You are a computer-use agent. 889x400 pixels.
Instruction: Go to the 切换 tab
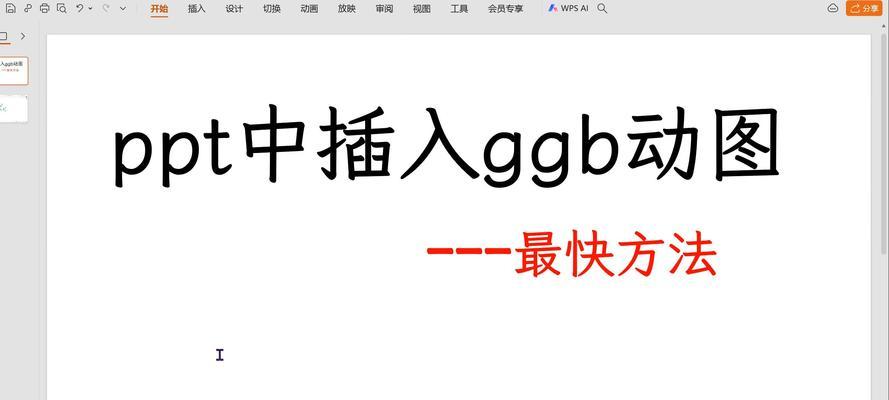point(272,9)
